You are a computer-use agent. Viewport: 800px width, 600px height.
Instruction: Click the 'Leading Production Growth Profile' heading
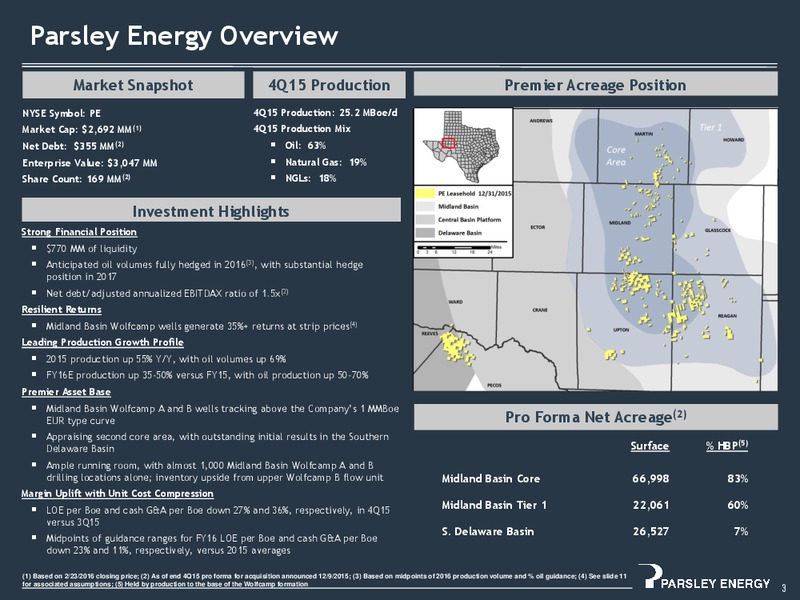(103, 342)
